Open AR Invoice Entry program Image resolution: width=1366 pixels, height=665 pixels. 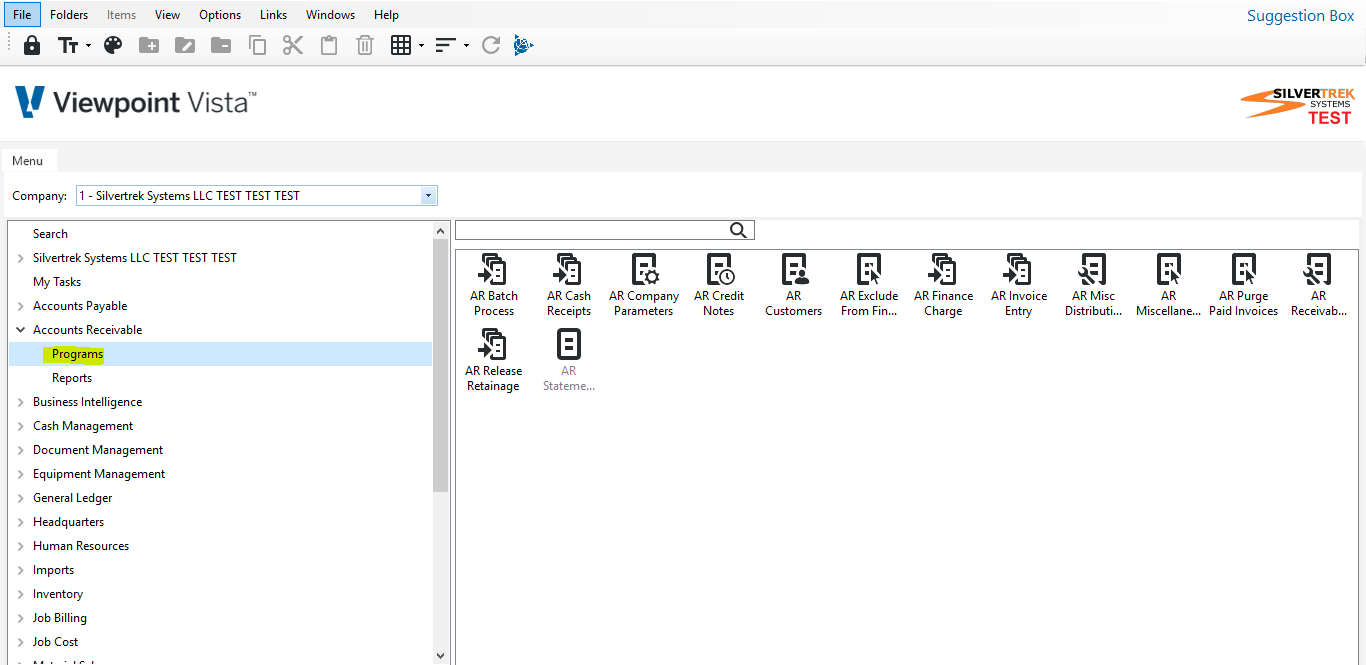click(1019, 286)
